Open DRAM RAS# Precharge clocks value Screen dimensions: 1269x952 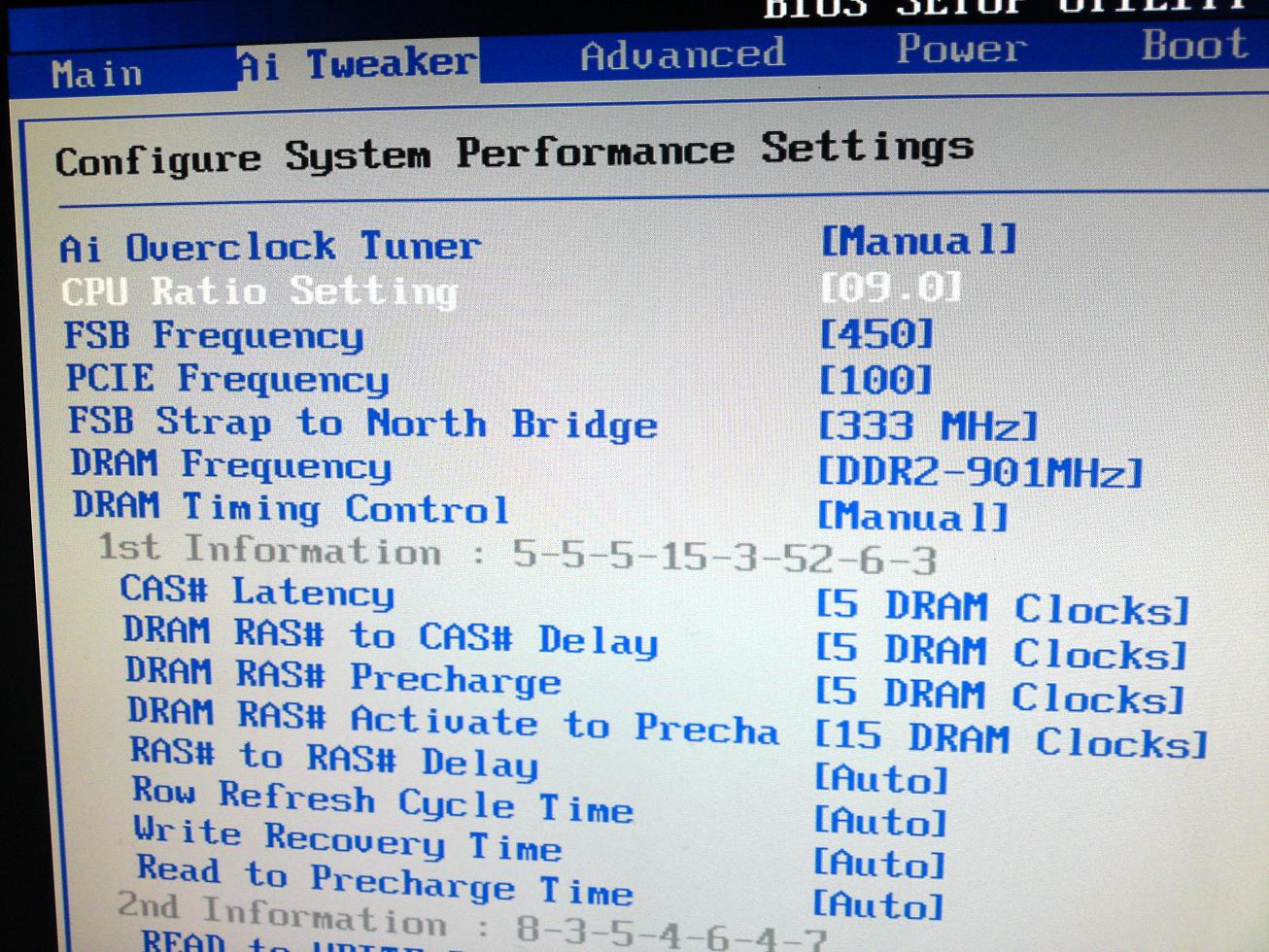1000,696
